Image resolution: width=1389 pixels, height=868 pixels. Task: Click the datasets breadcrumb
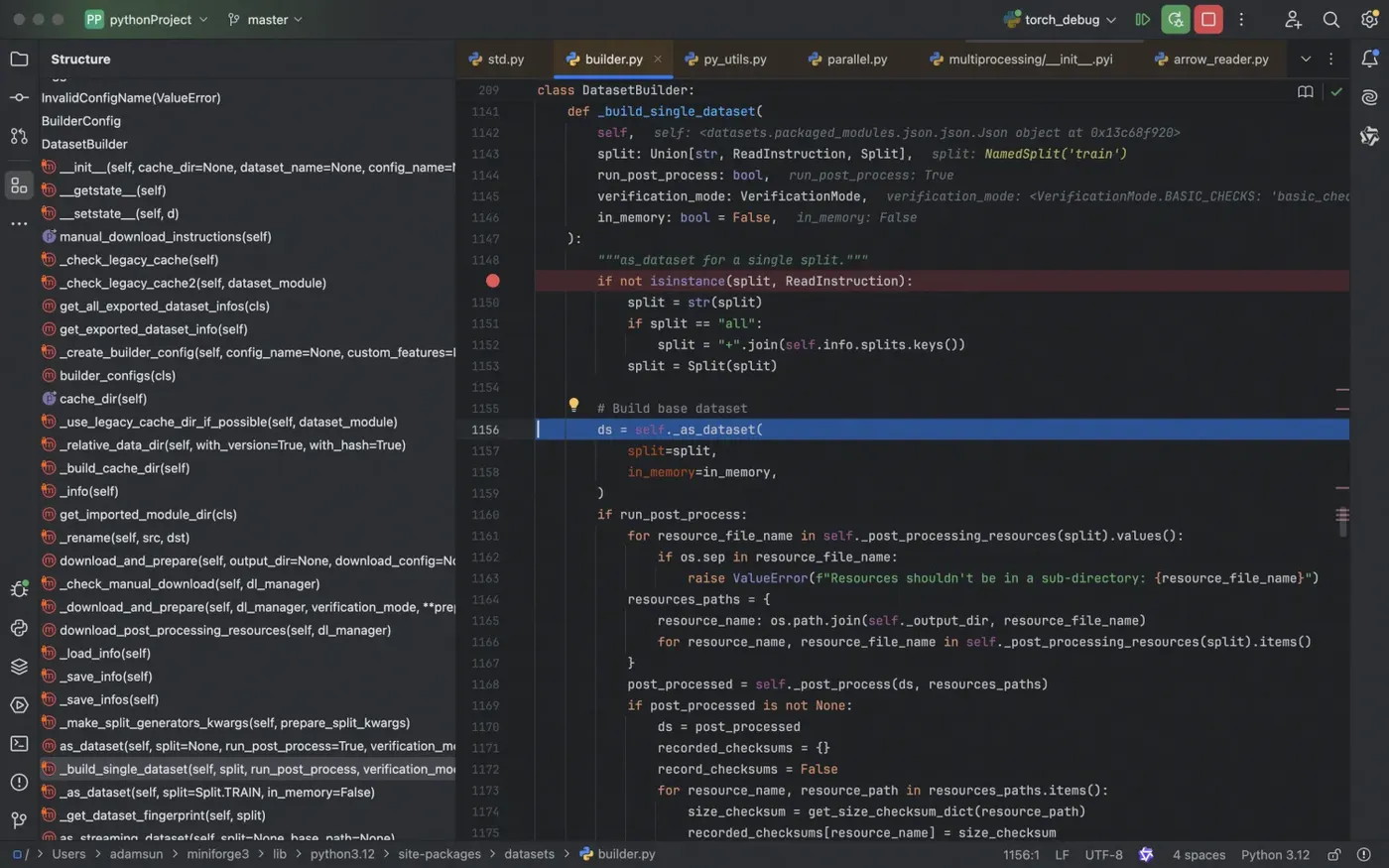(530, 854)
